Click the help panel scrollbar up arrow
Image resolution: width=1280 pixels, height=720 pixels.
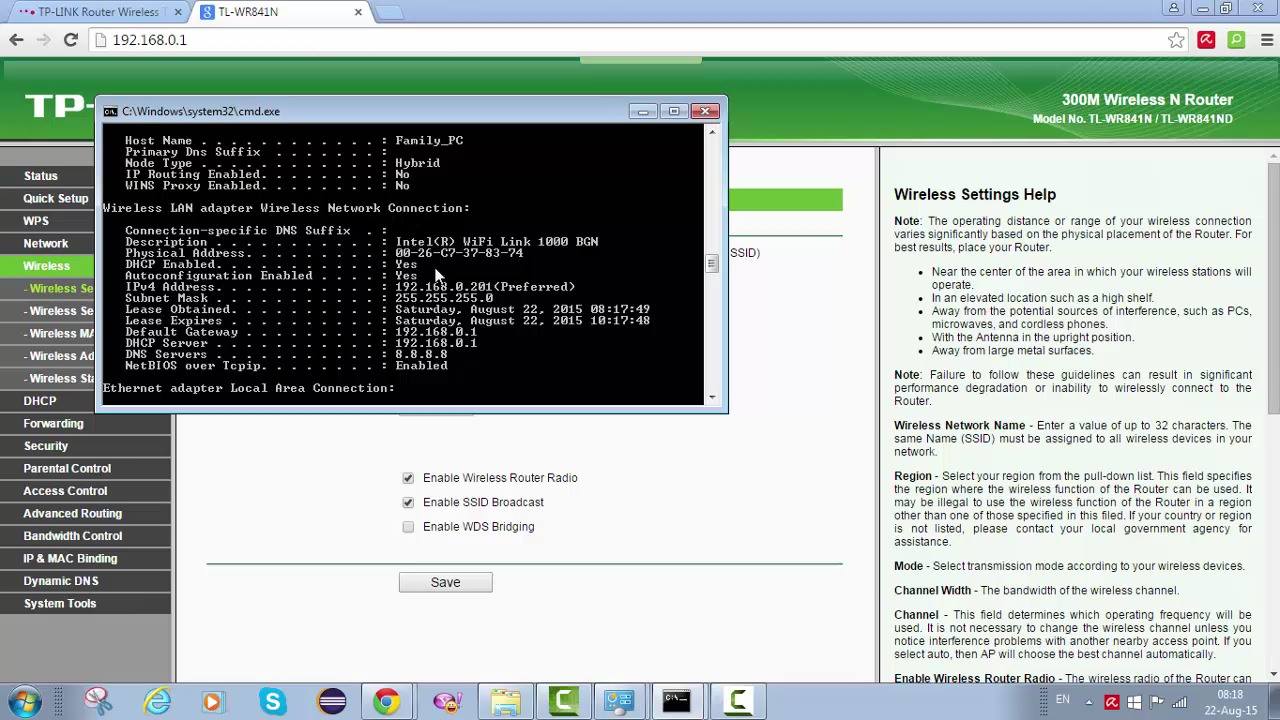point(1273,155)
